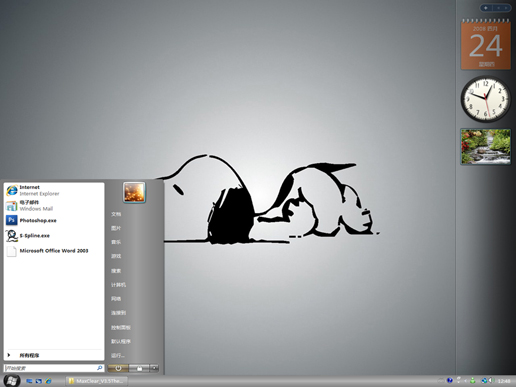Viewport: 516px width, 387px height.
Task: Open 计算机 in the Start menu
Action: click(x=118, y=285)
